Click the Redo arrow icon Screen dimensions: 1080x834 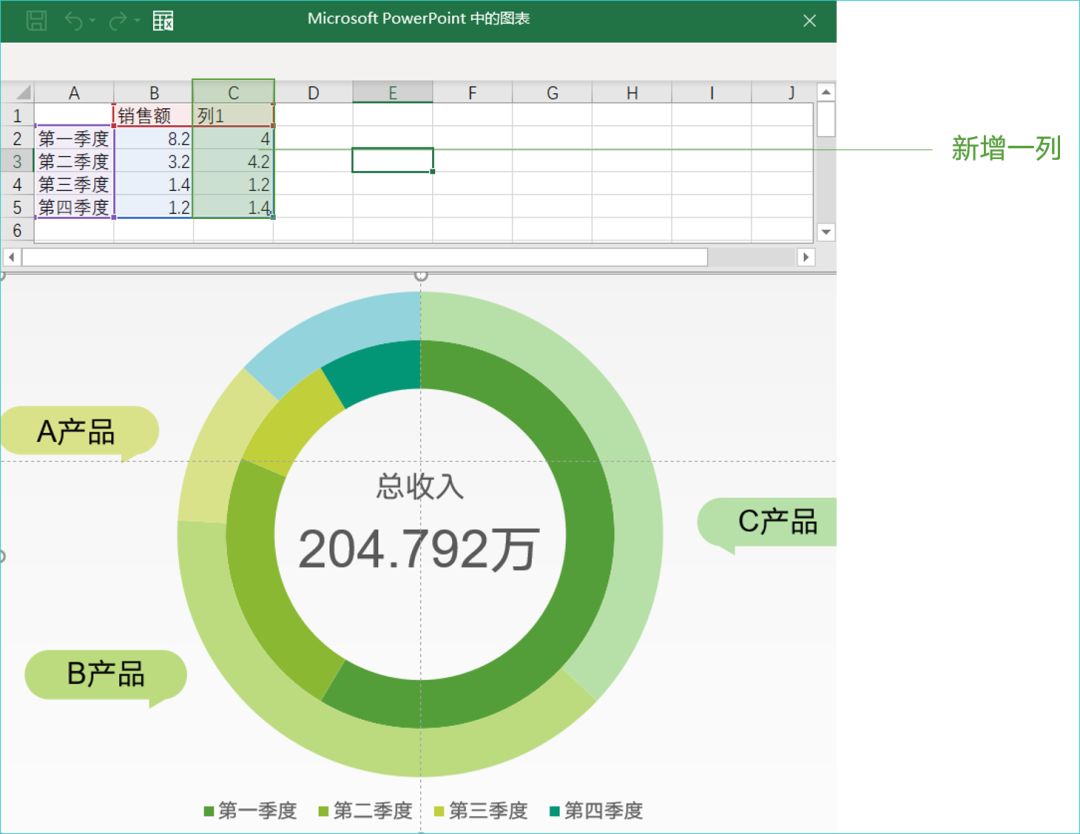[118, 21]
